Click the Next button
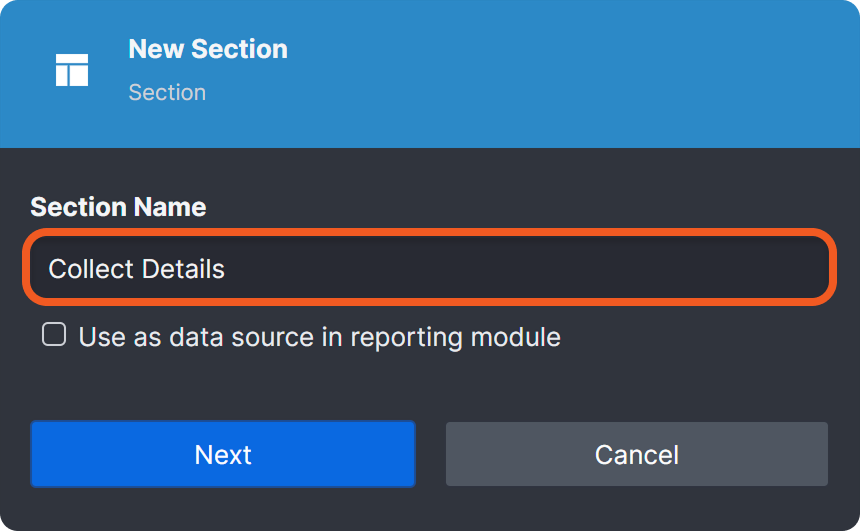 pos(222,454)
